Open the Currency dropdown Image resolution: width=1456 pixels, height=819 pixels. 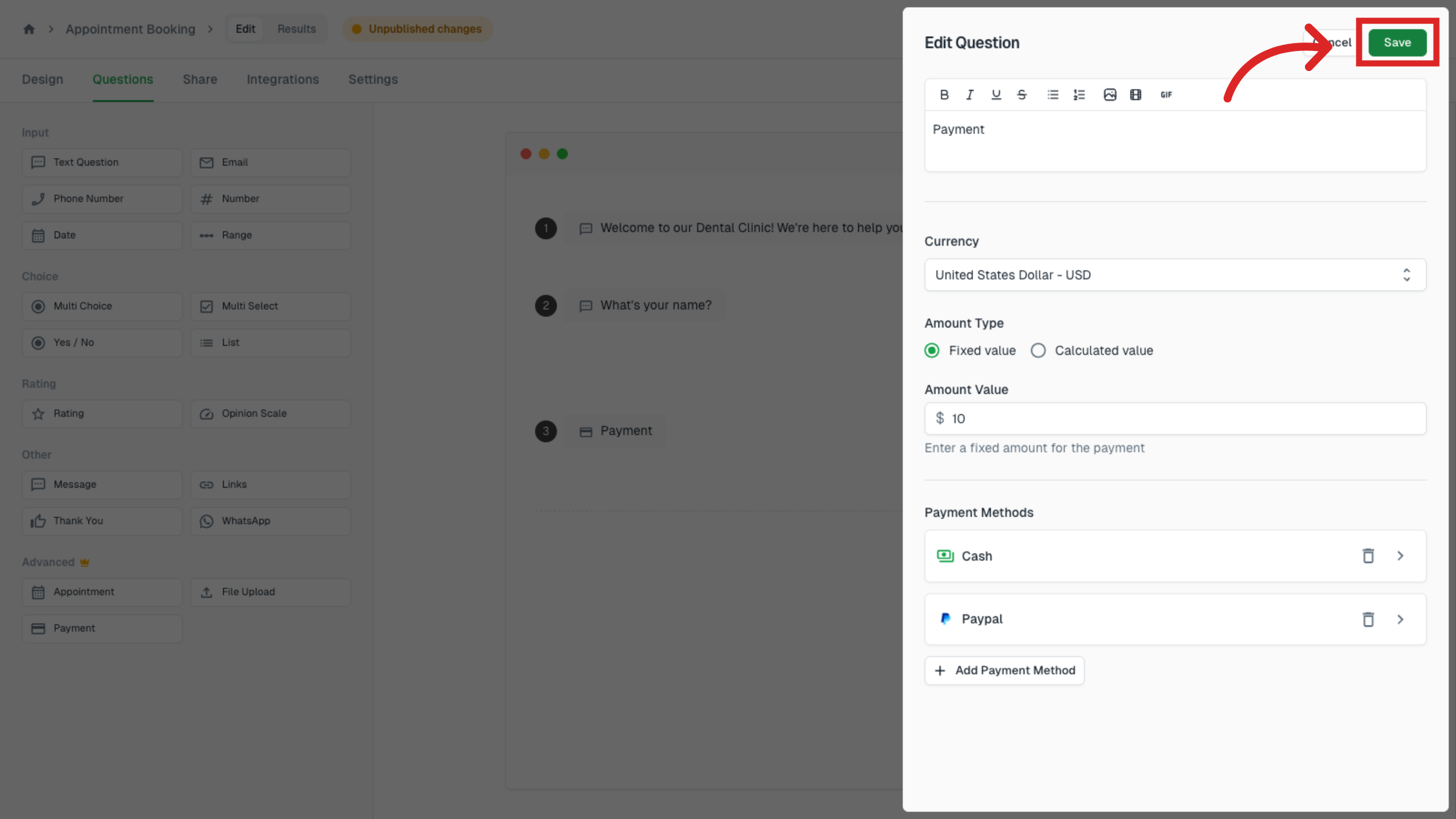(x=1175, y=275)
